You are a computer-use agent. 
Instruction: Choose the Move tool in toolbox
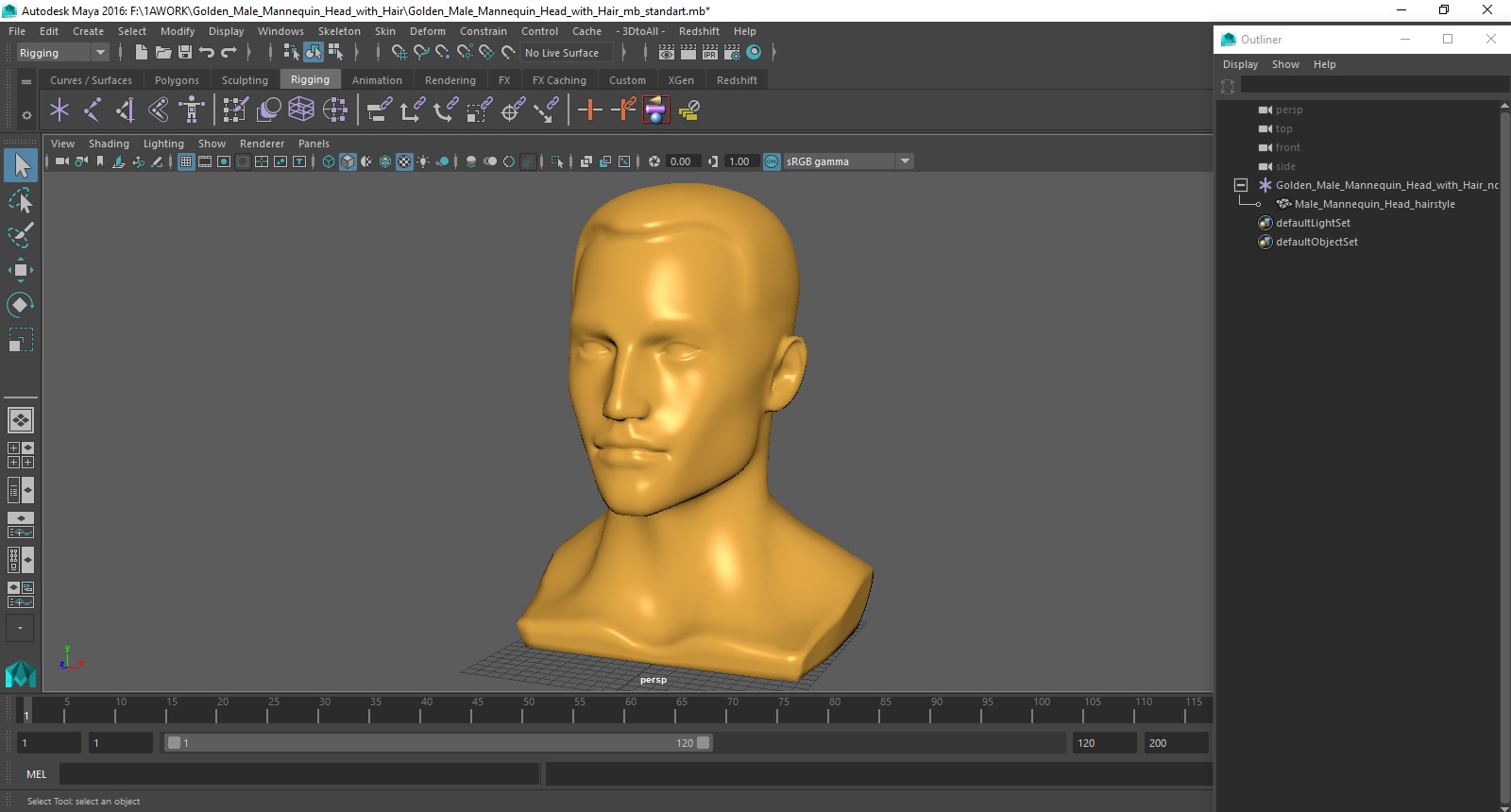click(x=21, y=270)
